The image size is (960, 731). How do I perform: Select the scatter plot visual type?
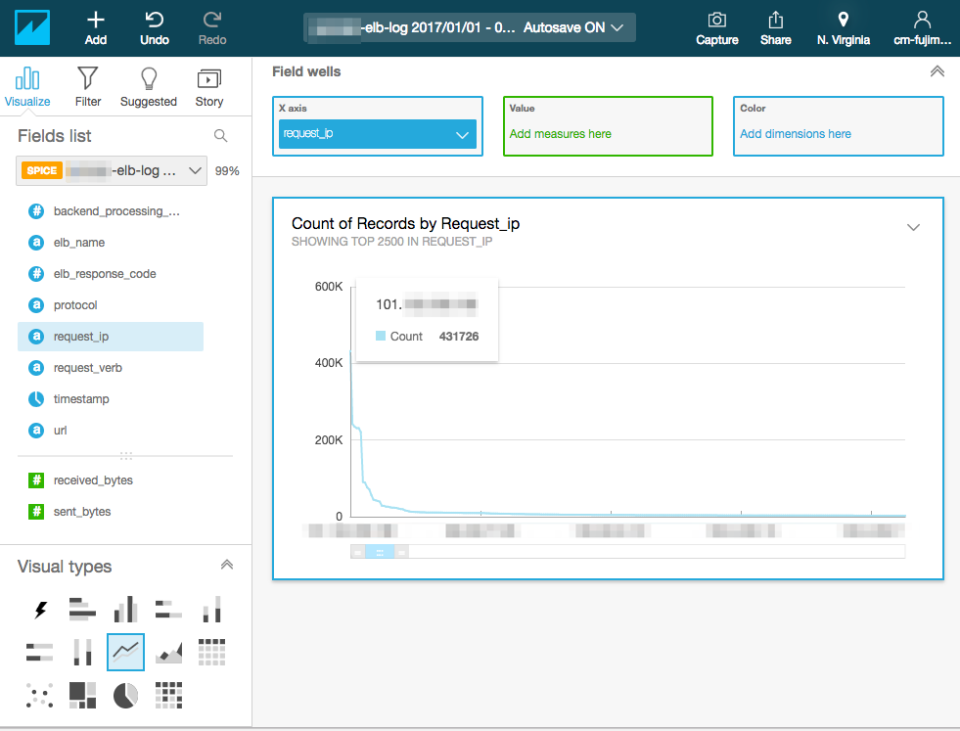pyautogui.click(x=39, y=694)
